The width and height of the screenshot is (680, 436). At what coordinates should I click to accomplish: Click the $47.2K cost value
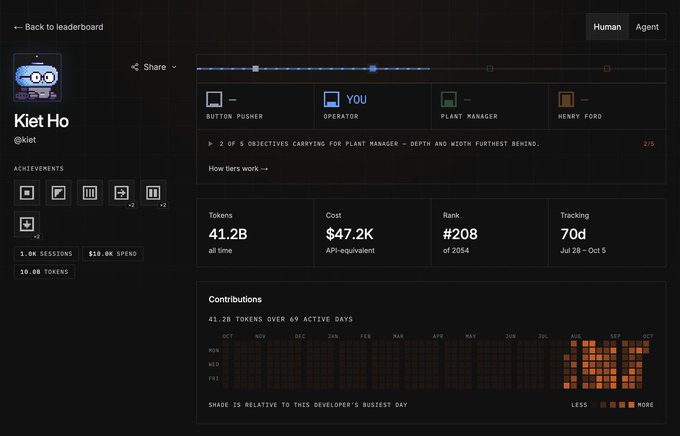tap(350, 234)
